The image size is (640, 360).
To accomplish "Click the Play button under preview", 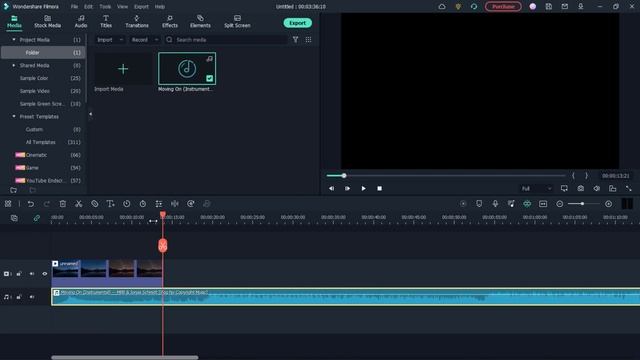I will pos(363,188).
